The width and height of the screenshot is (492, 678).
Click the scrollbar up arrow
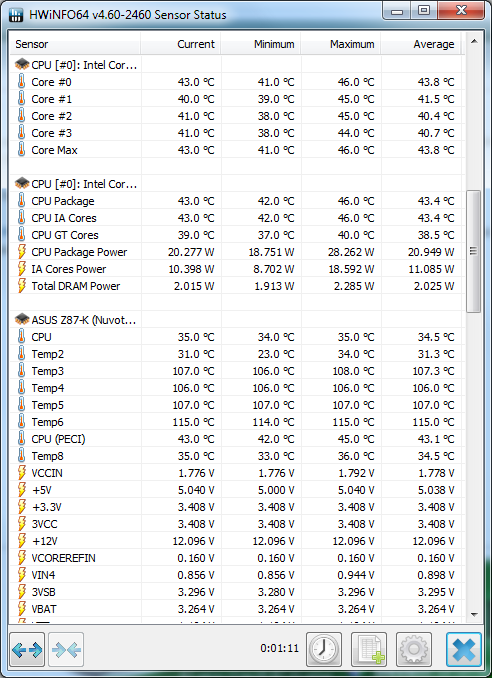pos(474,42)
